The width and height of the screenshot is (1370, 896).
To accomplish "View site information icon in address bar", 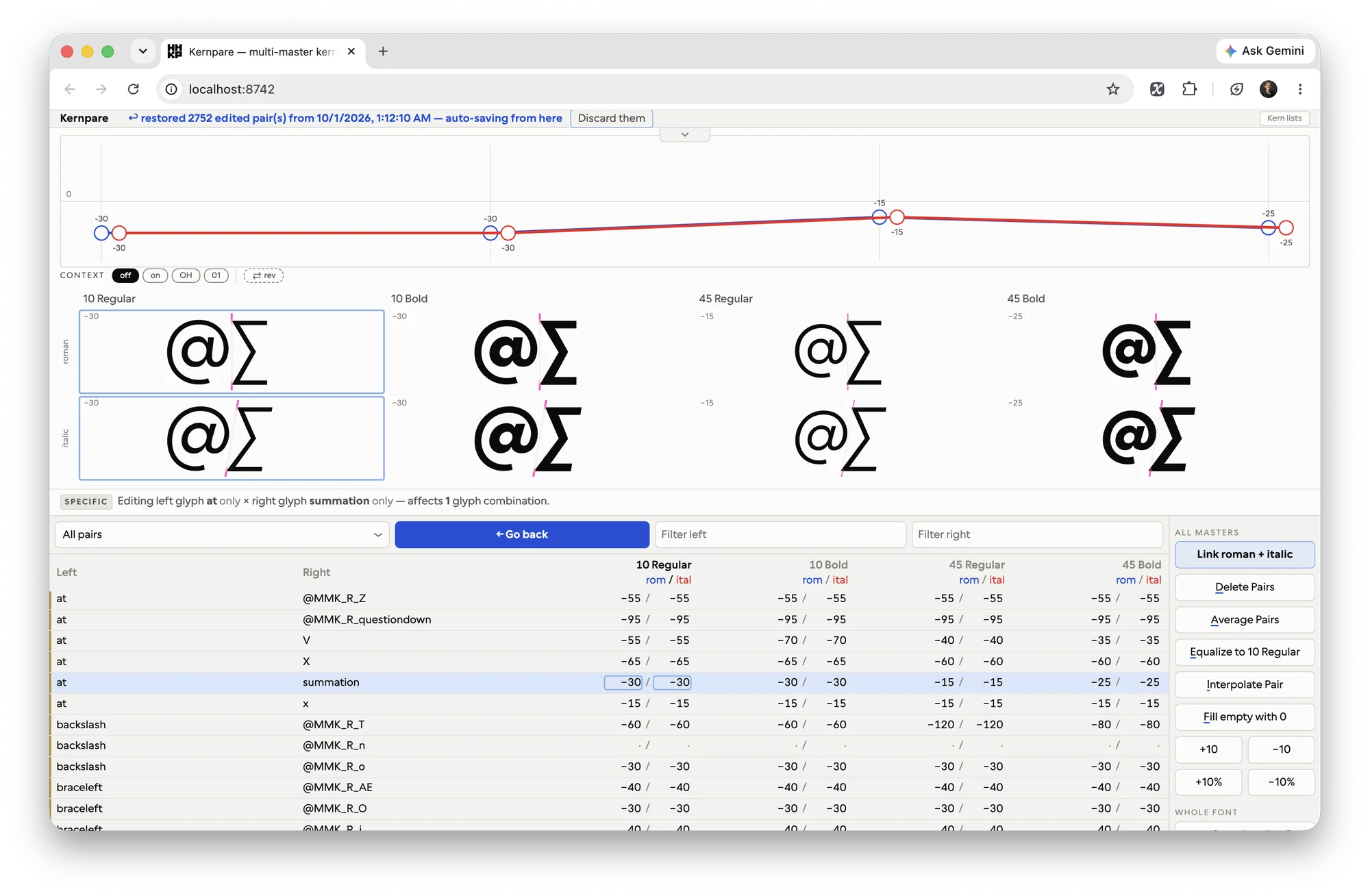I will click(172, 89).
